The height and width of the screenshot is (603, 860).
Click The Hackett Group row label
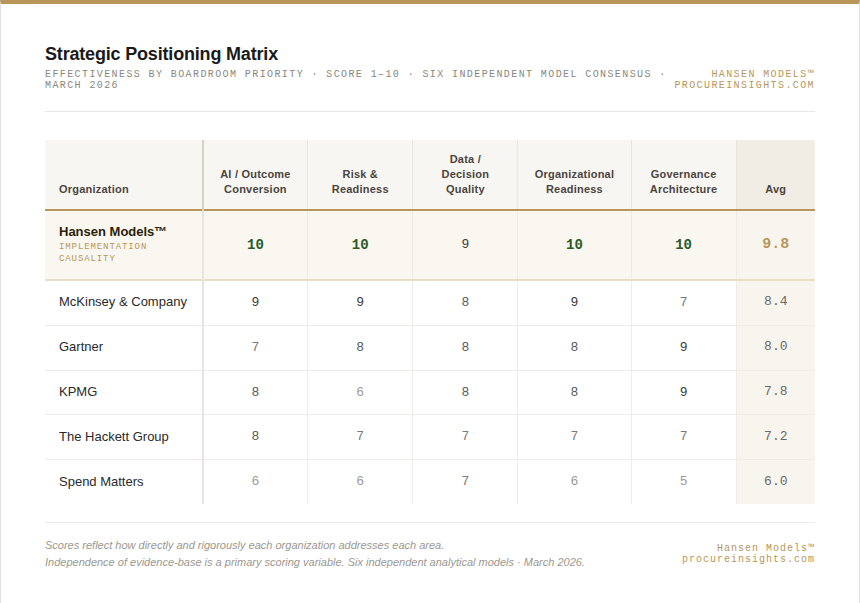pyautogui.click(x=114, y=437)
